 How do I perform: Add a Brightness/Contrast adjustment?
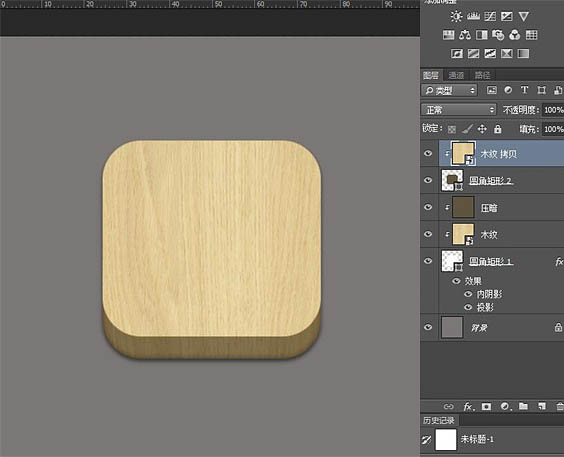pyautogui.click(x=456, y=17)
